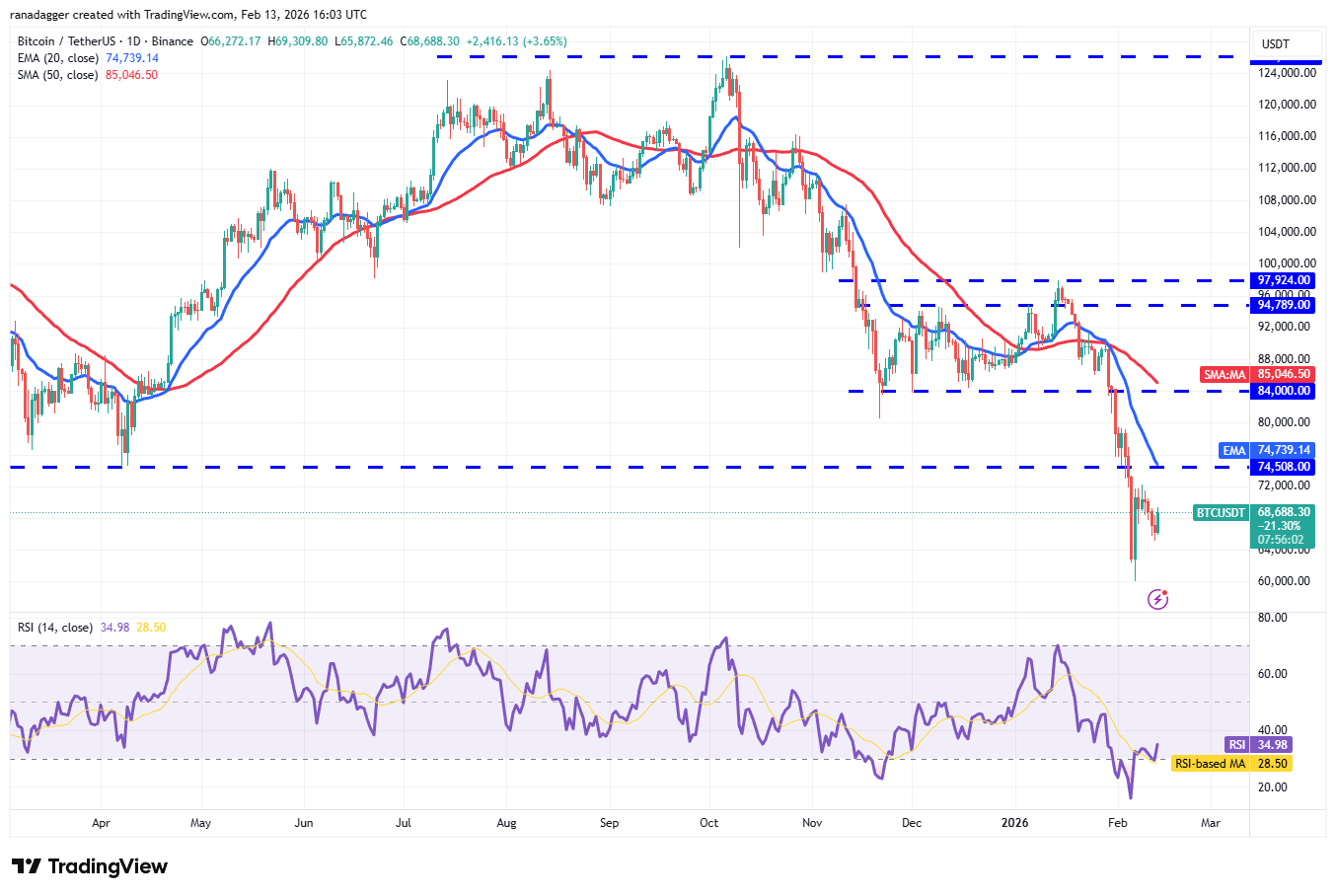The image size is (1336, 896).
Task: Select 2026 on the time axis
Action: 1016,822
